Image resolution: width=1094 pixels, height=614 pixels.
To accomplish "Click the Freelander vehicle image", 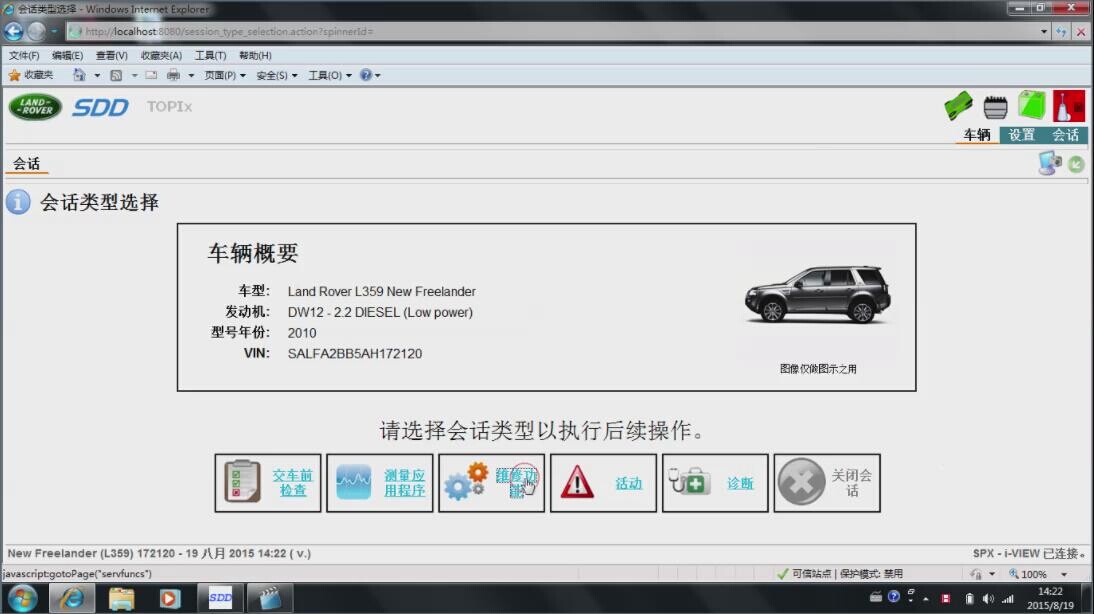I will (817, 295).
